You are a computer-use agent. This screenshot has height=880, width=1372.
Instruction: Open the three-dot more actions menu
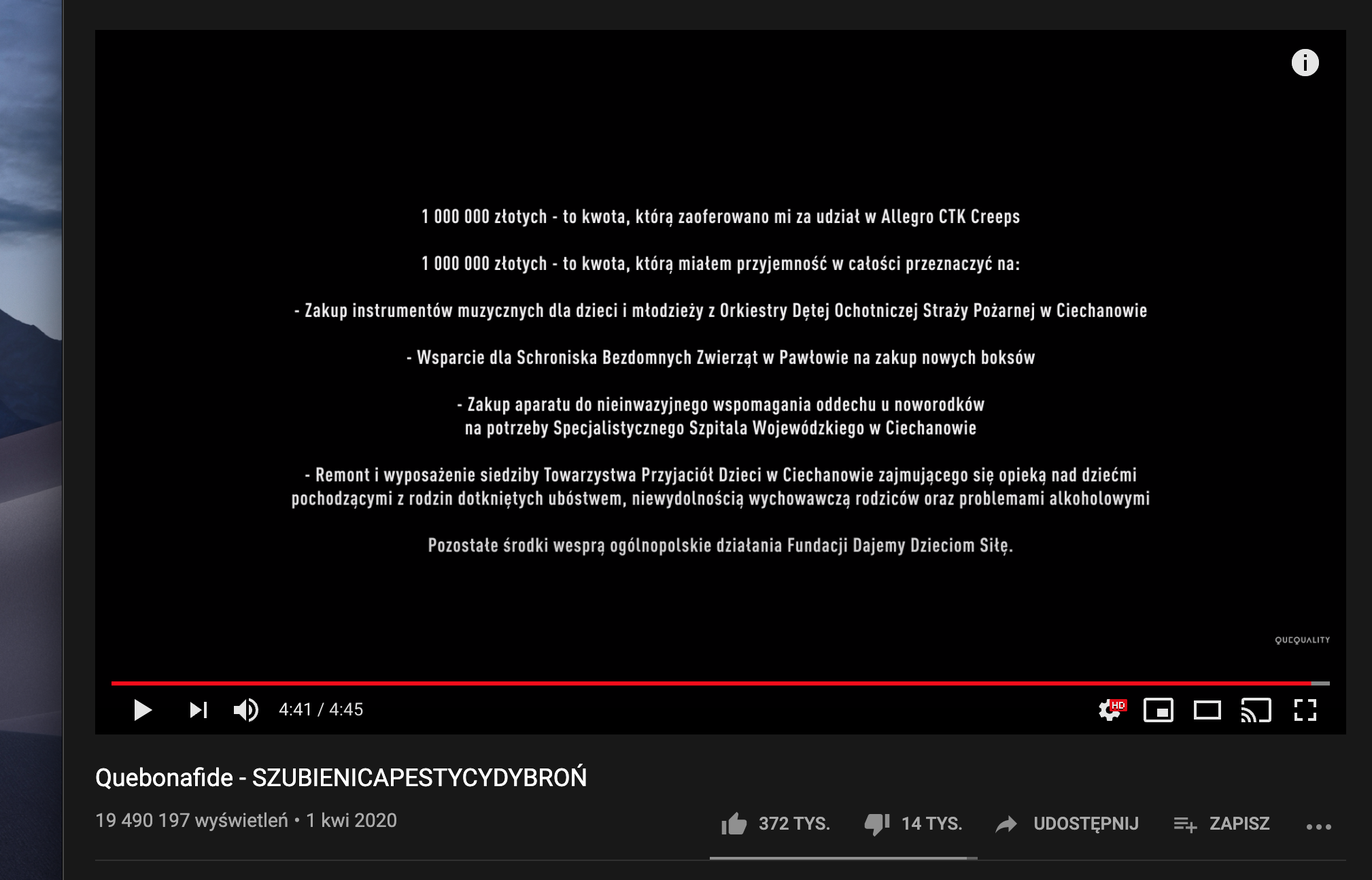(x=1319, y=826)
